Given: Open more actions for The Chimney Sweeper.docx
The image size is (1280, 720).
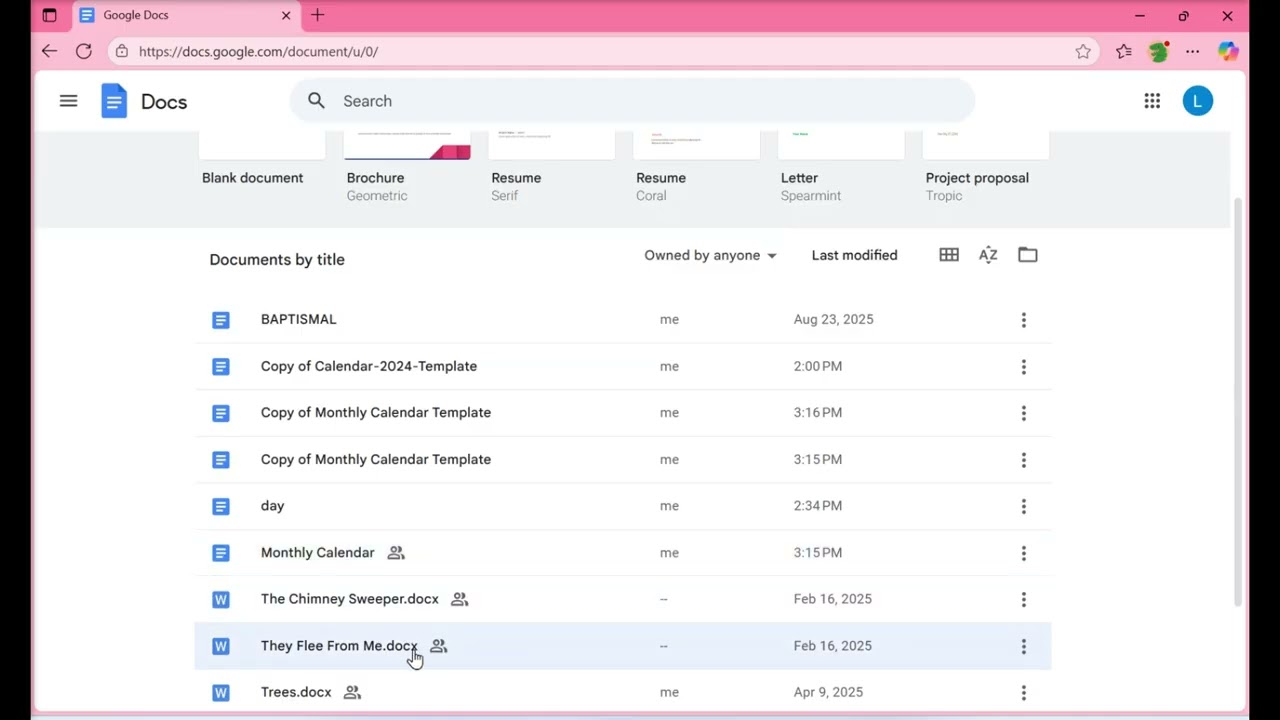Looking at the screenshot, I should click(1023, 600).
